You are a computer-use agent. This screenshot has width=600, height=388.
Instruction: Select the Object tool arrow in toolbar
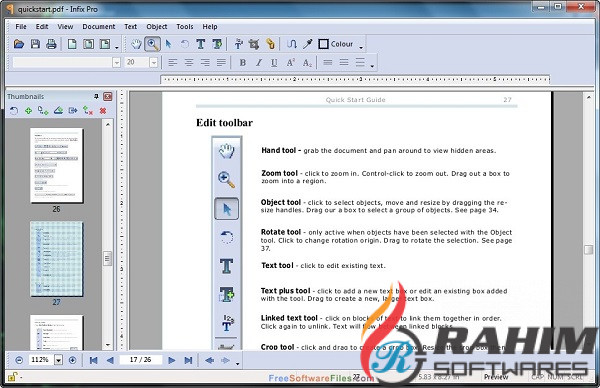168,44
